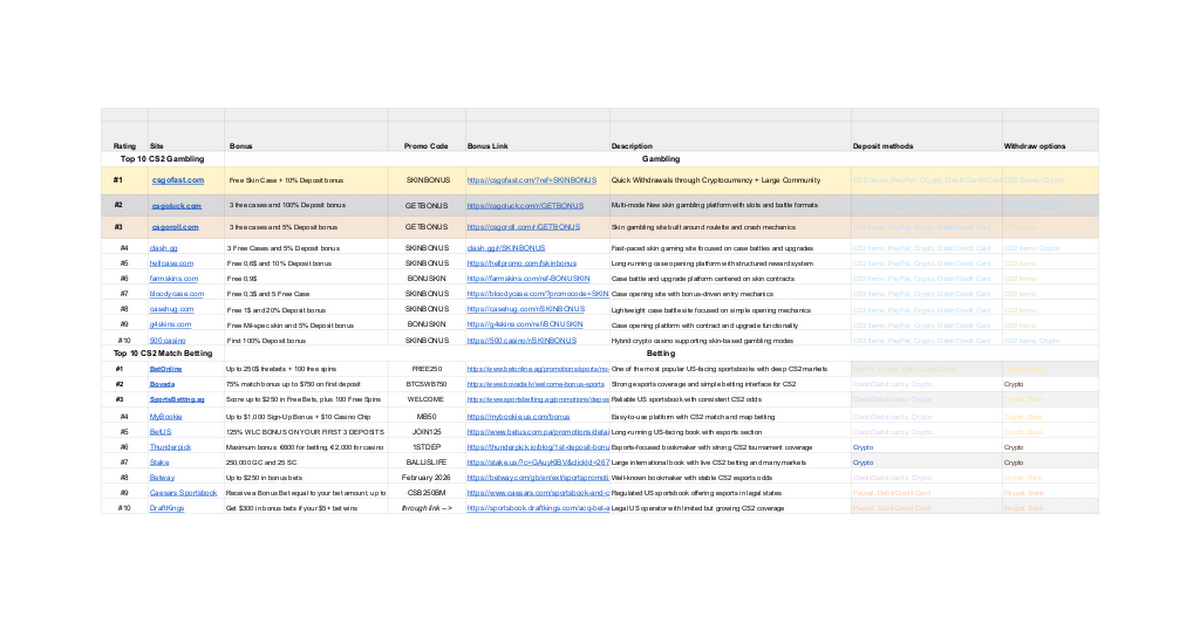Click the Withdraw options header cell
1200x630 pixels.
click(x=1034, y=146)
